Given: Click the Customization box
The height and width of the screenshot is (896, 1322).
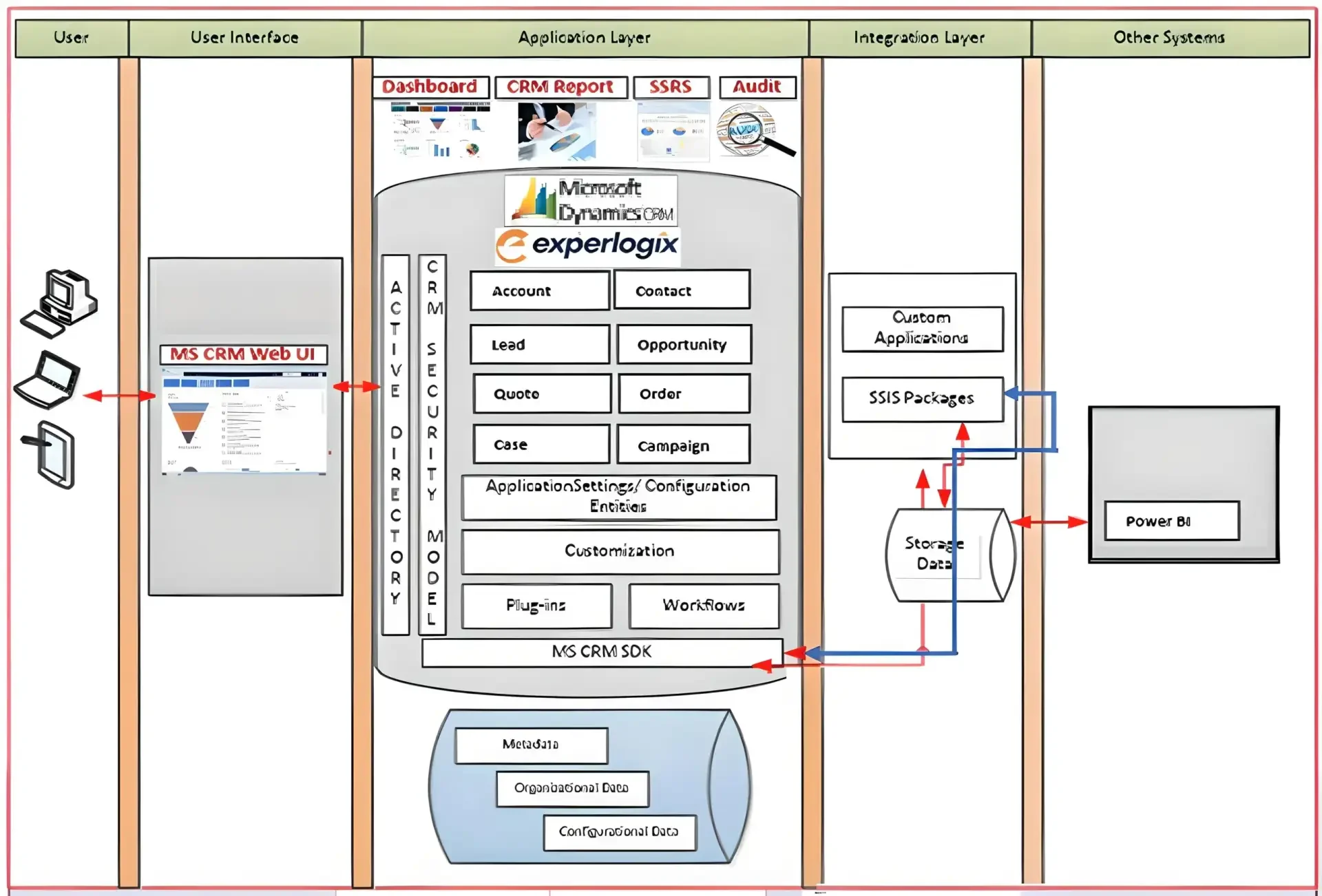Looking at the screenshot, I should tap(620, 551).
